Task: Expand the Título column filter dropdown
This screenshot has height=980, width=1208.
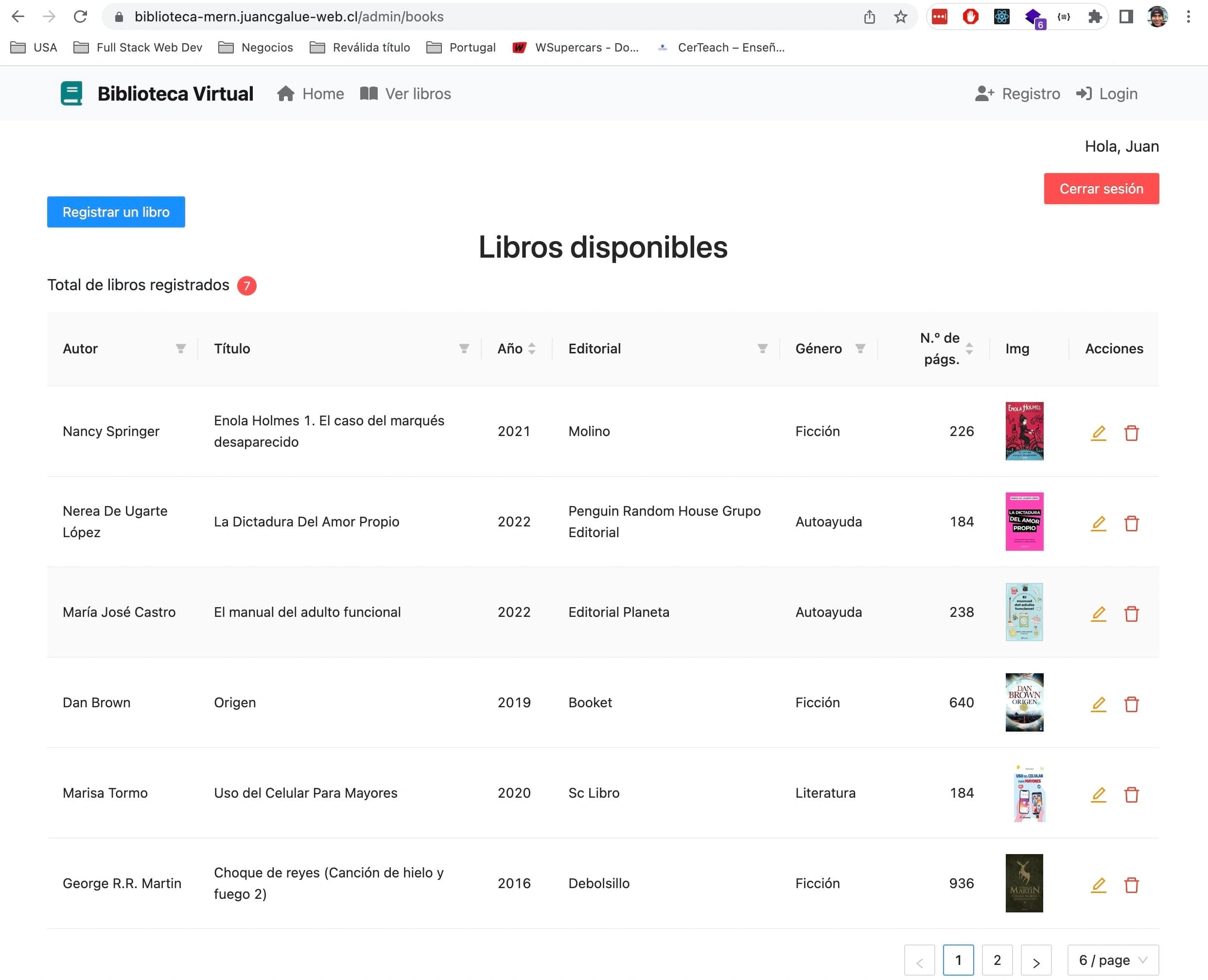Action: [463, 348]
